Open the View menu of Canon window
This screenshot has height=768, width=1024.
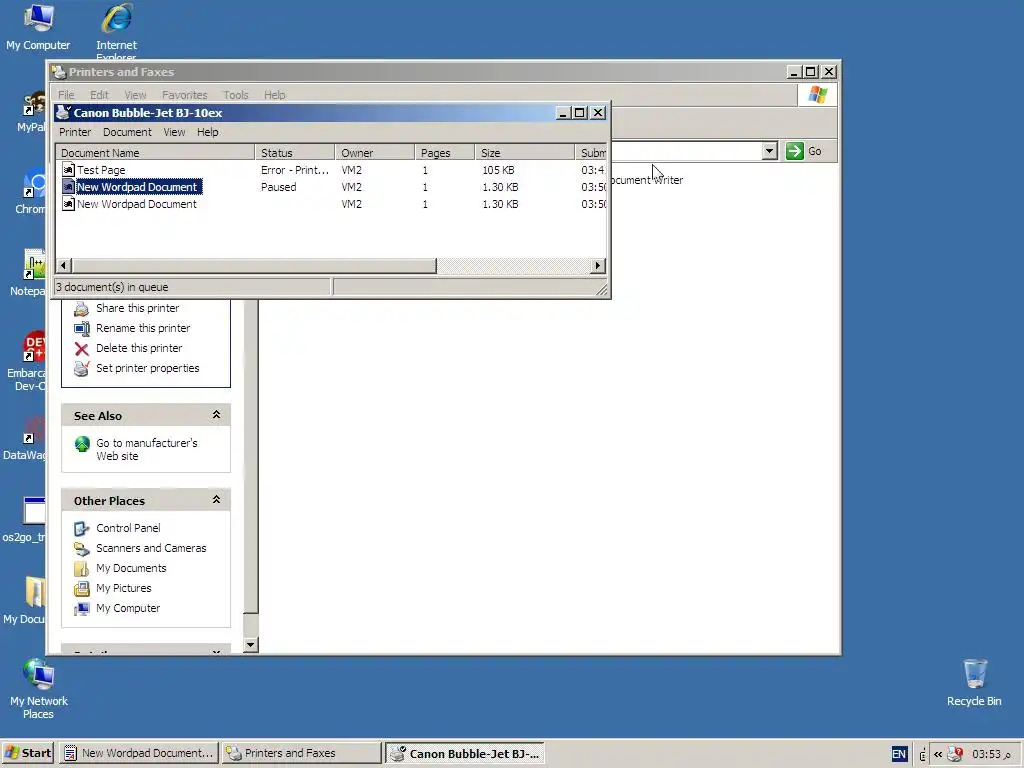click(x=174, y=132)
